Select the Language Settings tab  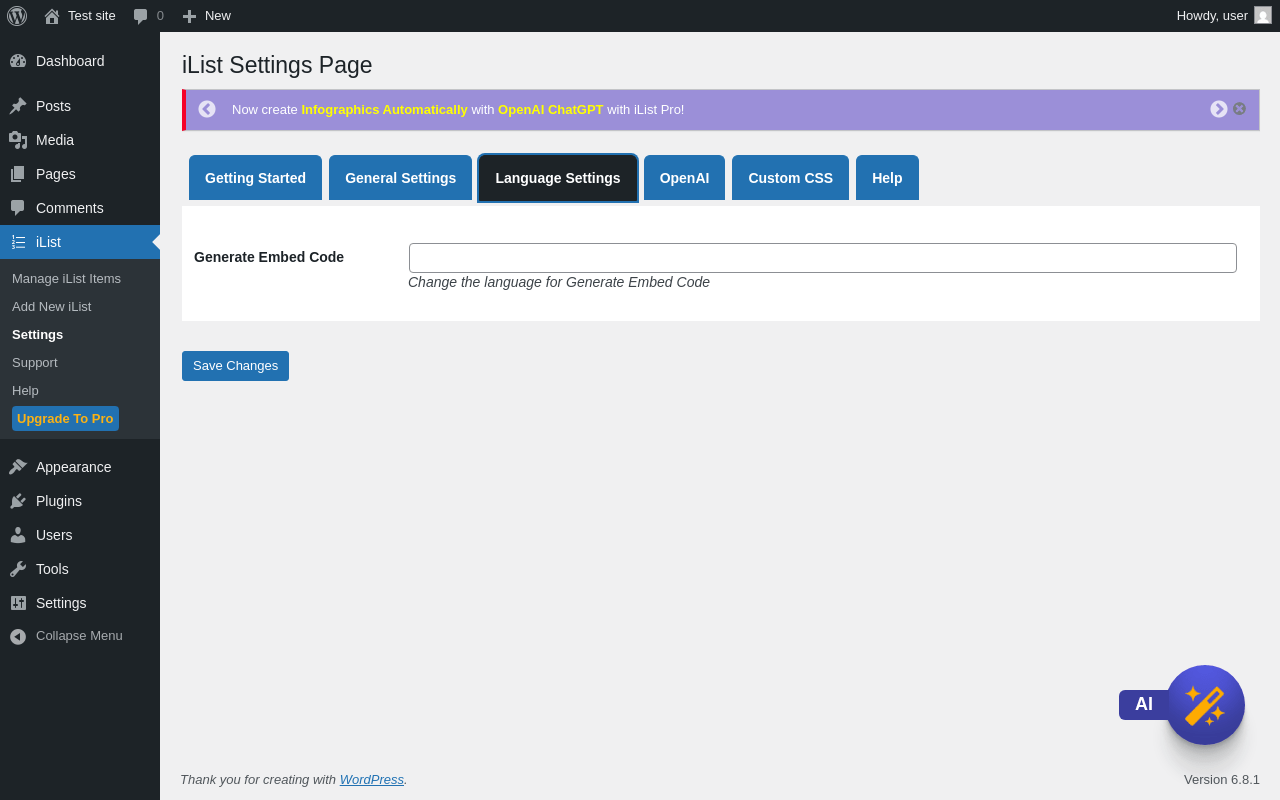pyautogui.click(x=558, y=178)
